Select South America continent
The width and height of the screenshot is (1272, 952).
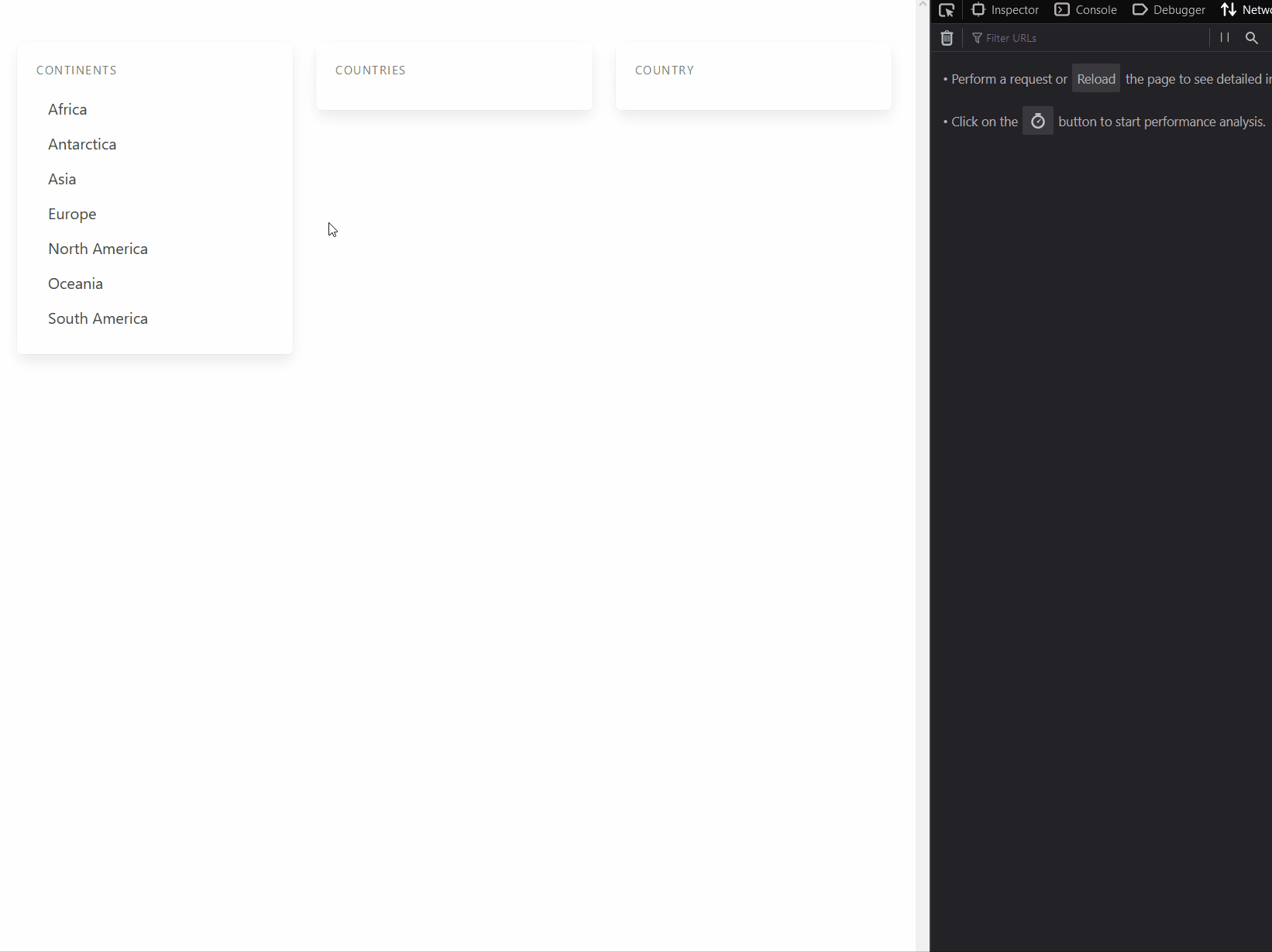(x=98, y=318)
